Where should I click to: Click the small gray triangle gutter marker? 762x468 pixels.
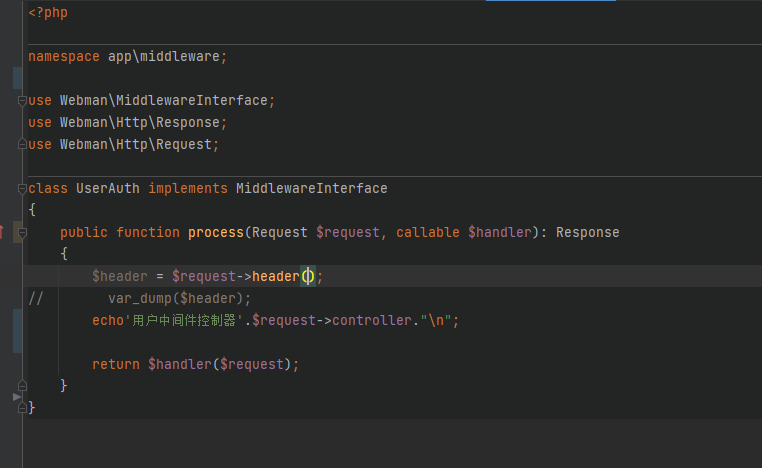tap(17, 397)
